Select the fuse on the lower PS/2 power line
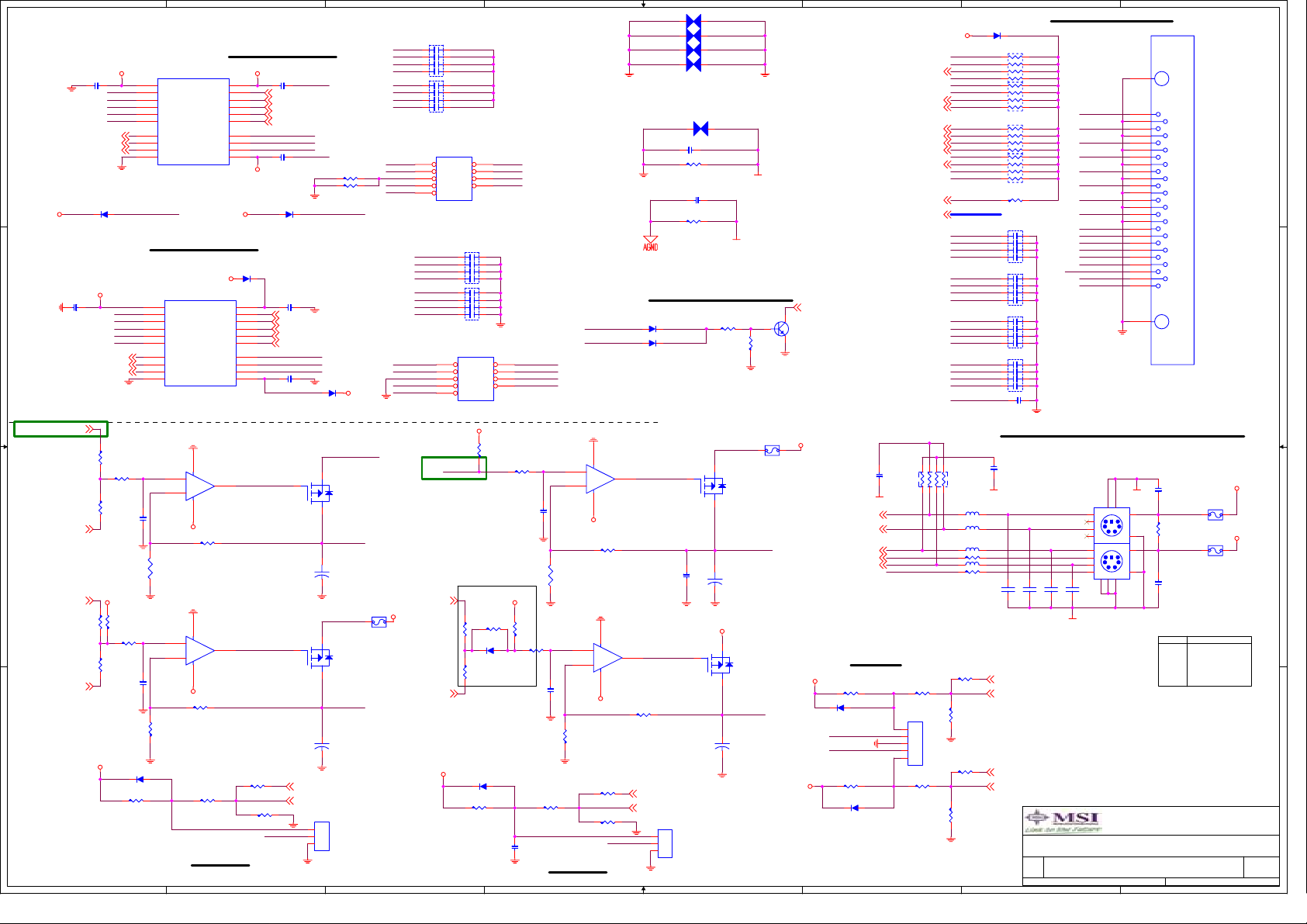Image resolution: width=1307 pixels, height=924 pixels. click(x=1215, y=550)
